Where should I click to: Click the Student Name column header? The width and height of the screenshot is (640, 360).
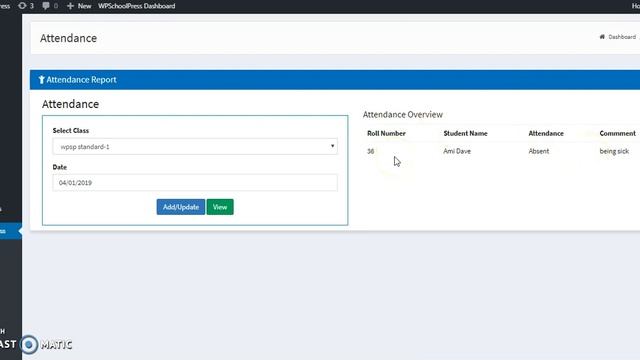tap(465, 133)
